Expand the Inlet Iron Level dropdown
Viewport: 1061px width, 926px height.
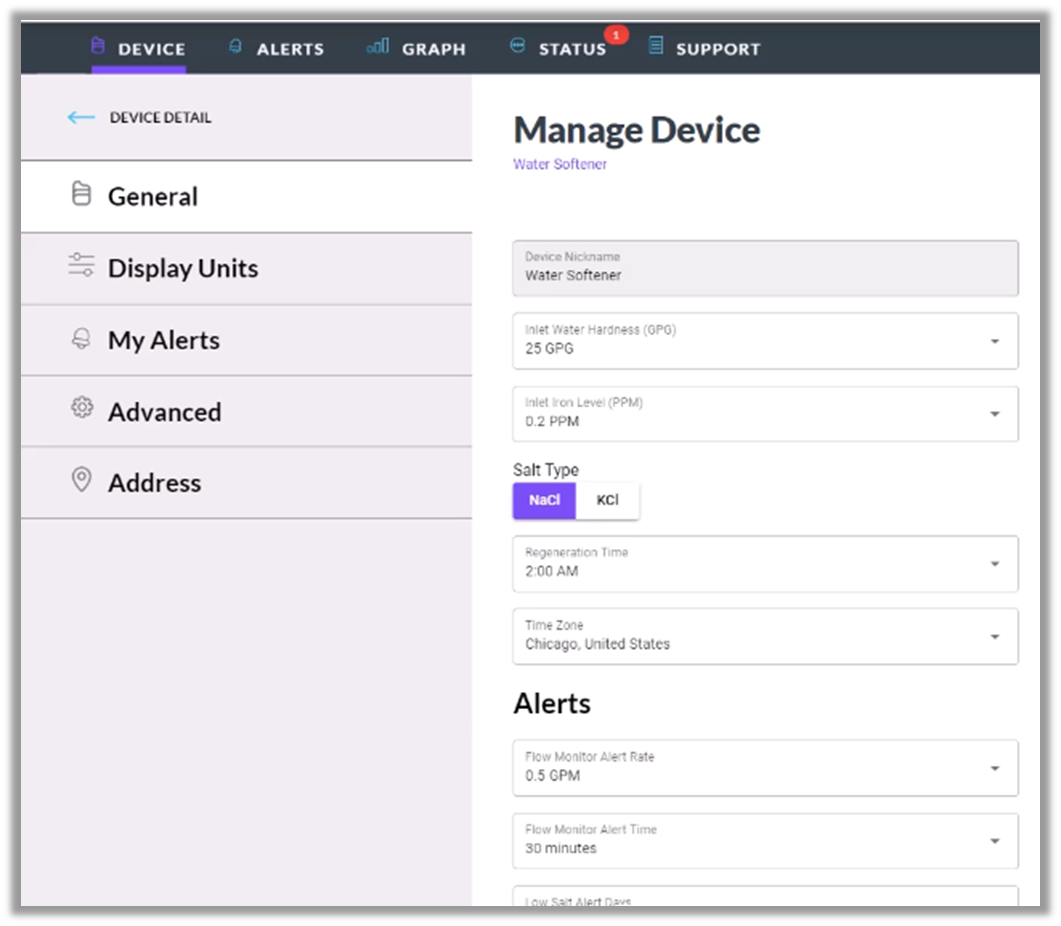click(x=765, y=414)
